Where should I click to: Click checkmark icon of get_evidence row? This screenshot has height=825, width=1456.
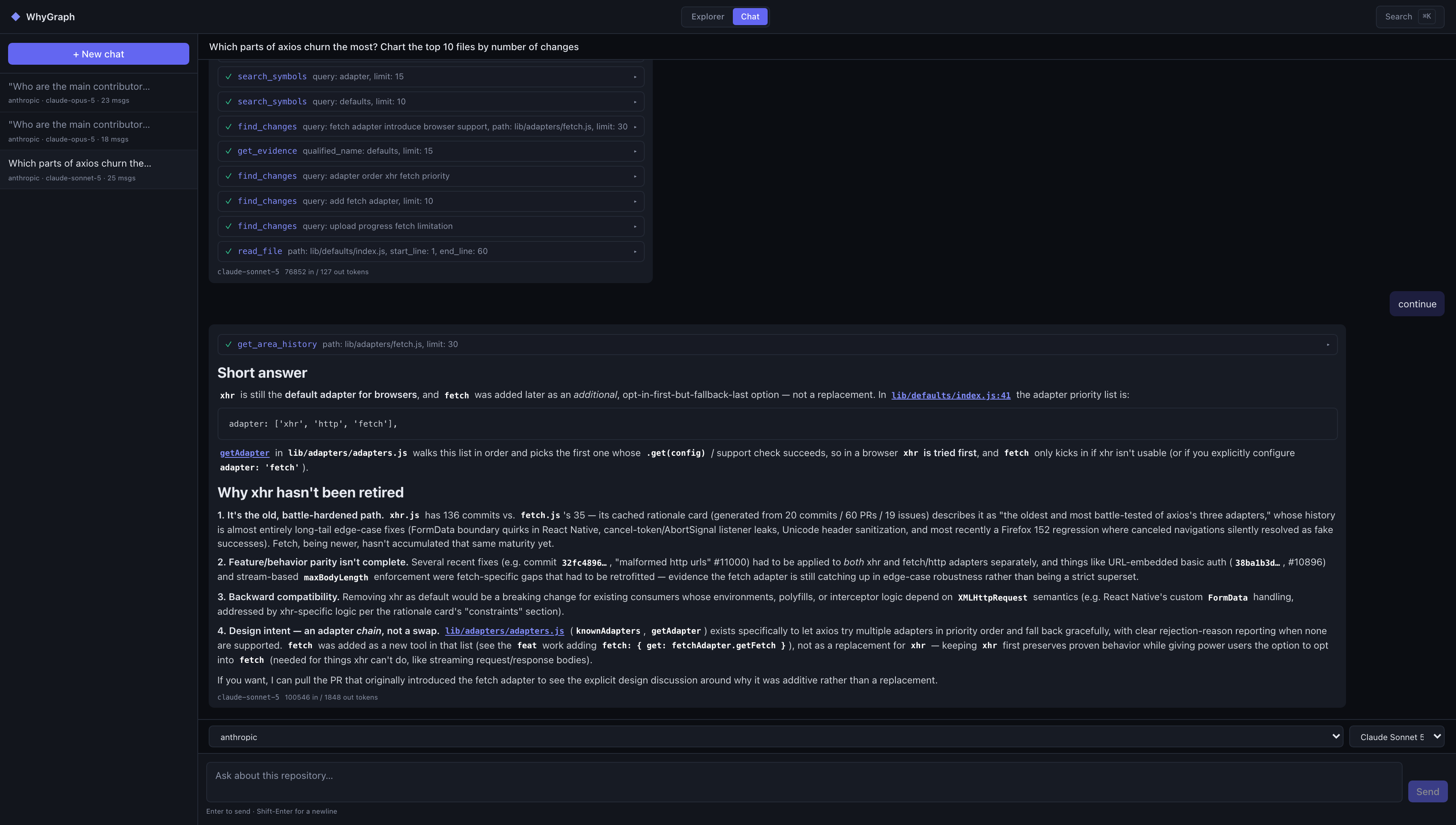click(229, 151)
